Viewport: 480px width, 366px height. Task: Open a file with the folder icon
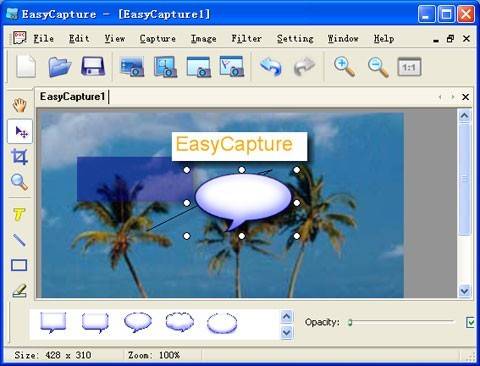pyautogui.click(x=59, y=66)
